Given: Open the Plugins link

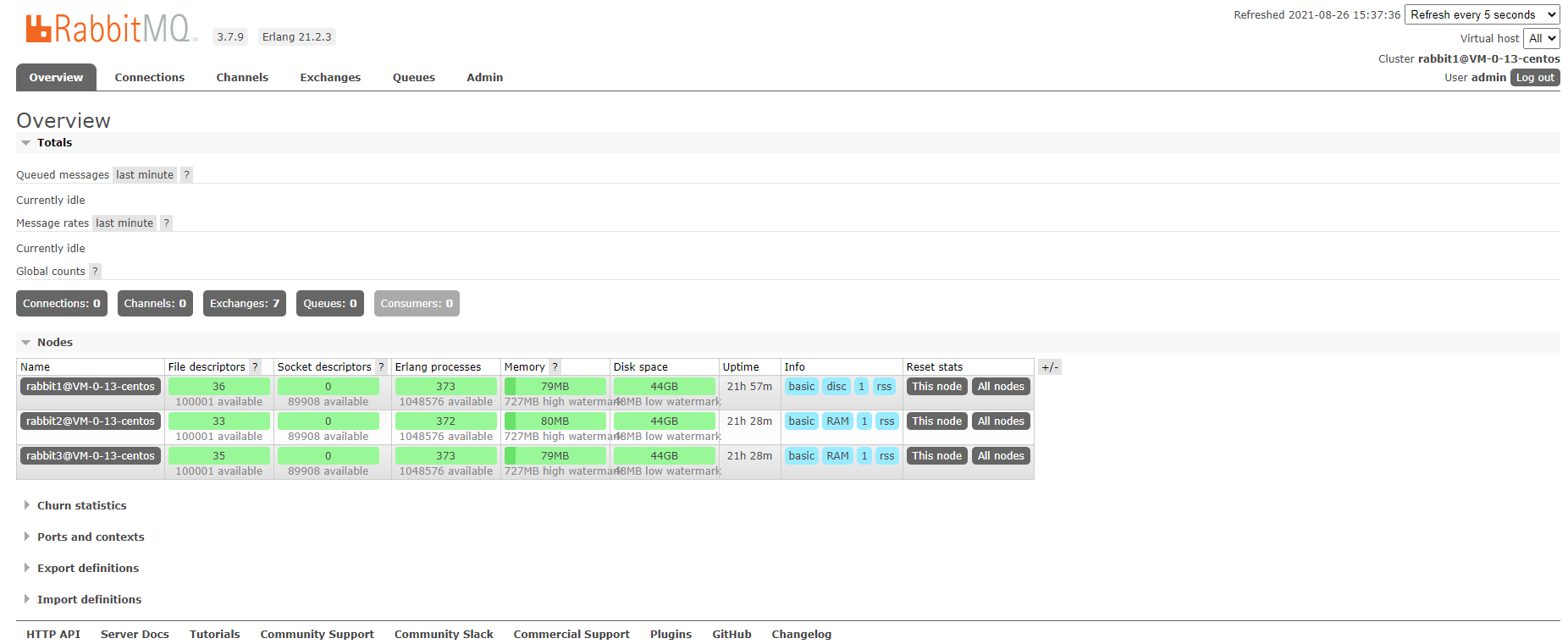Looking at the screenshot, I should click(x=671, y=635).
